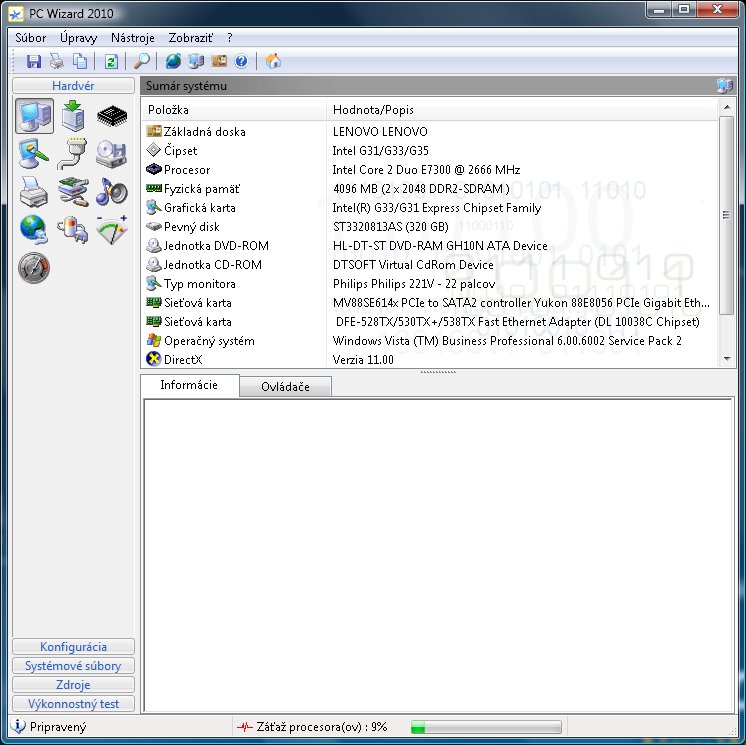Select the power plug battery icon
The width and height of the screenshot is (746, 745).
73,229
